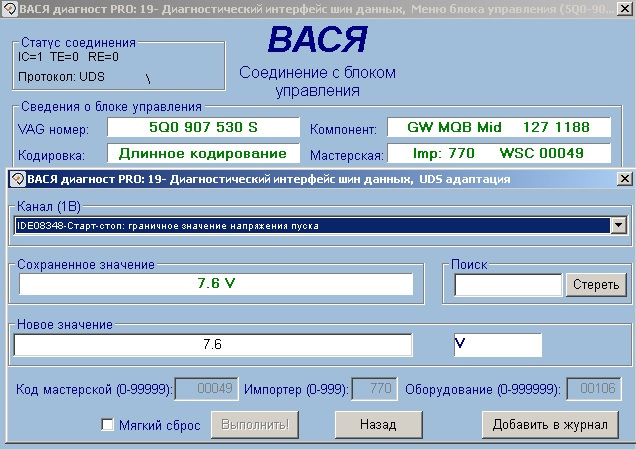Click the Назад button
This screenshot has height=450, width=636.
pos(378,424)
